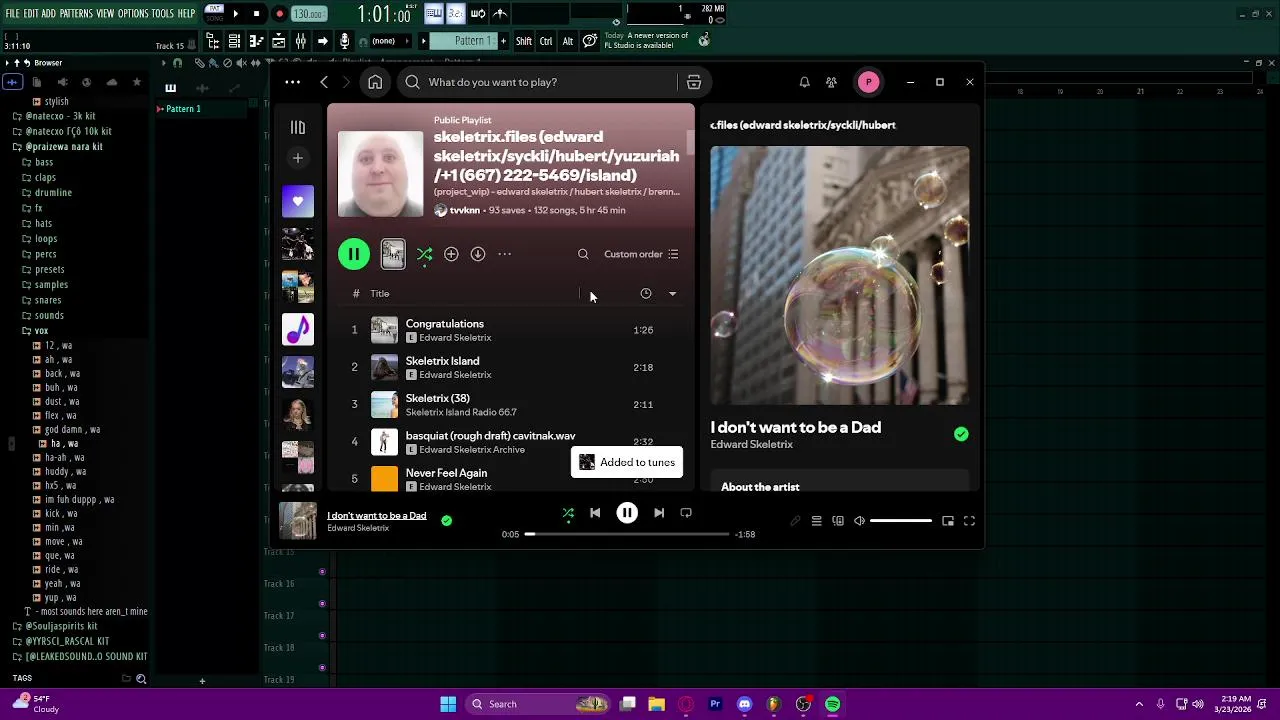Open playlist more options ellipsis
1280x720 pixels.
(505, 254)
